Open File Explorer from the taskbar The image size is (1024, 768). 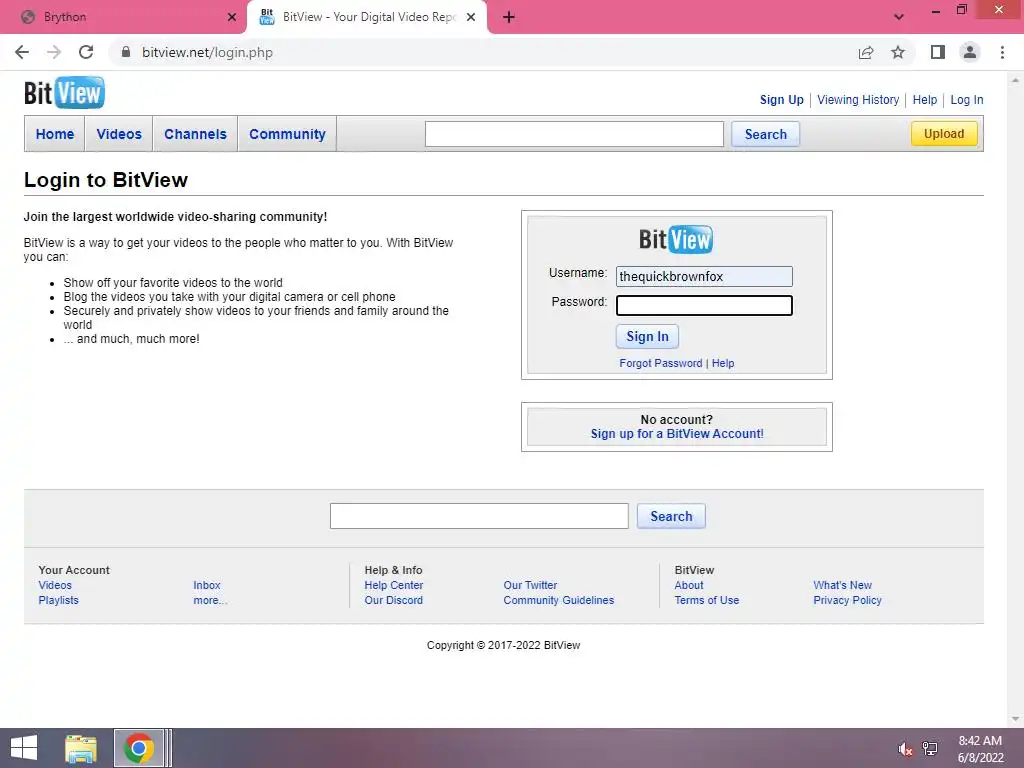81,748
